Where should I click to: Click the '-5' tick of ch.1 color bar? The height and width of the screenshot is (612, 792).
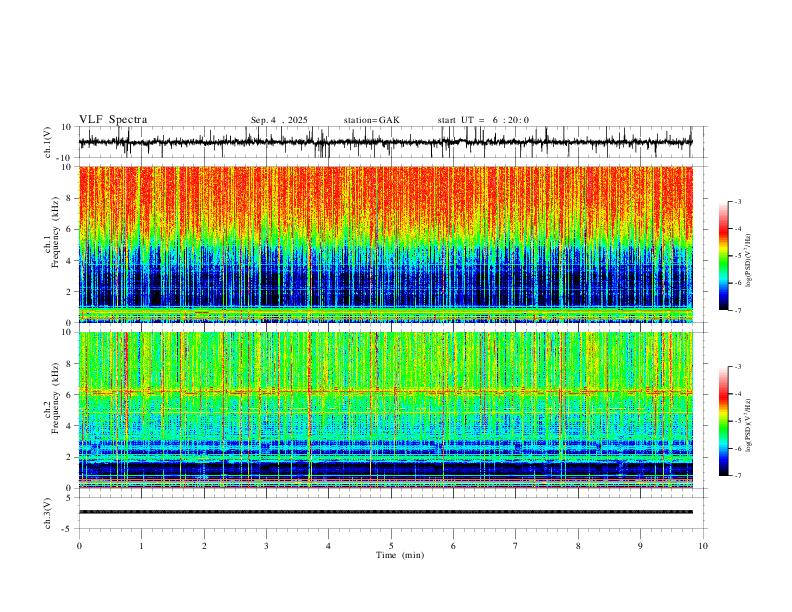click(737, 256)
